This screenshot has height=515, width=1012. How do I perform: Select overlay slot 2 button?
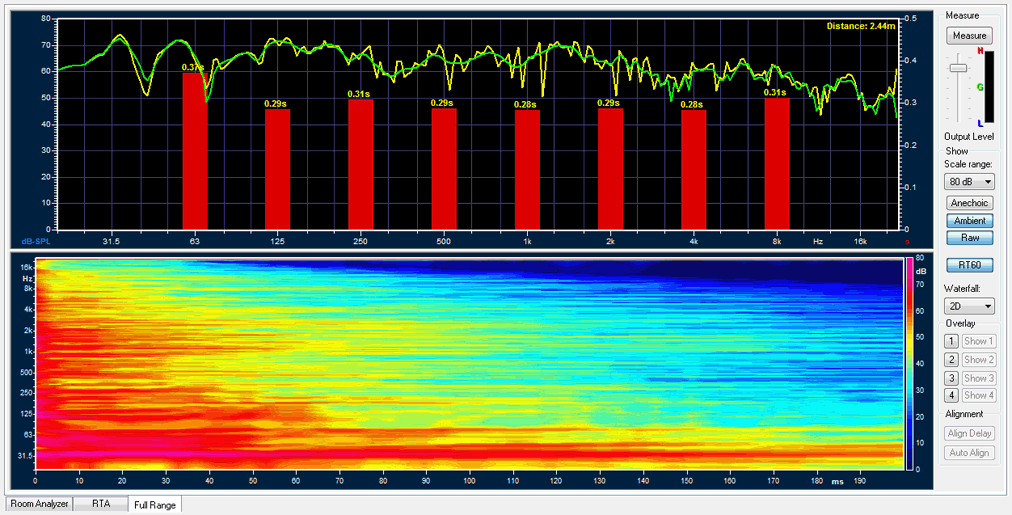pyautogui.click(x=952, y=360)
